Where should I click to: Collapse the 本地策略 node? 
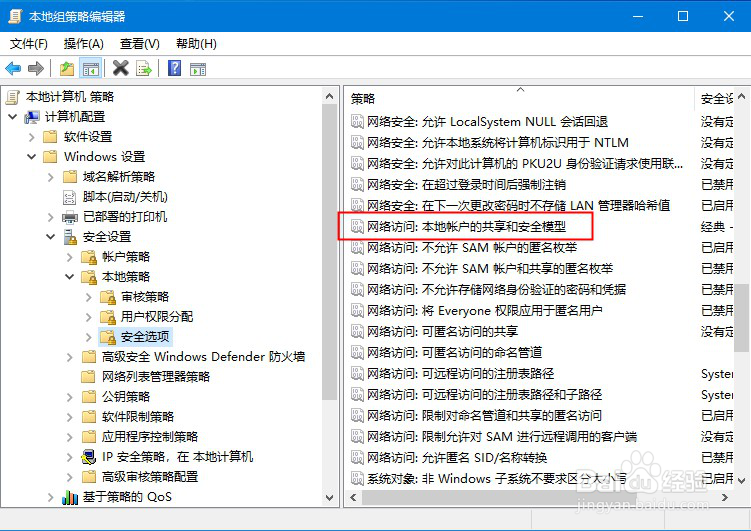tap(70, 277)
